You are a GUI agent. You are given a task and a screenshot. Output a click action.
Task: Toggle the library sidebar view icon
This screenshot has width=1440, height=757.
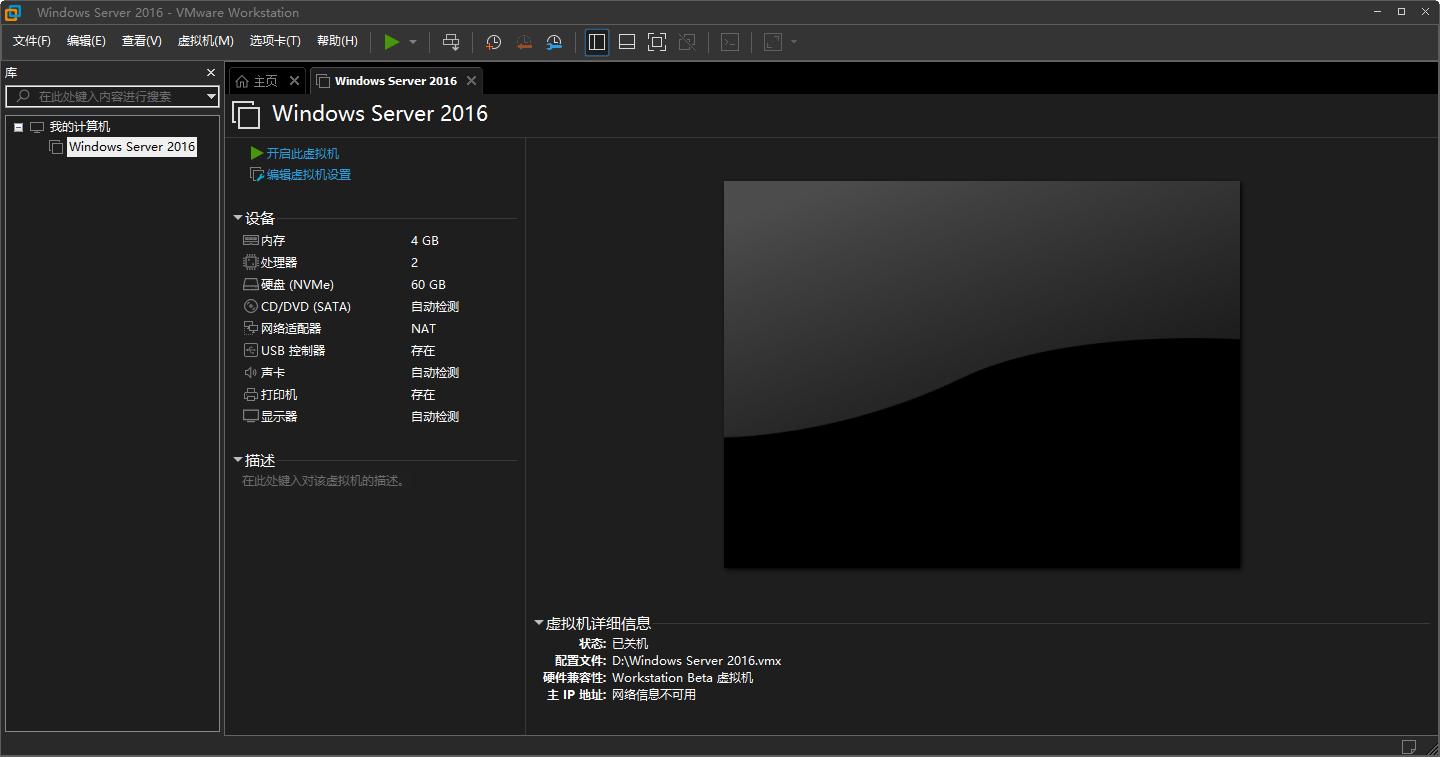(x=597, y=42)
